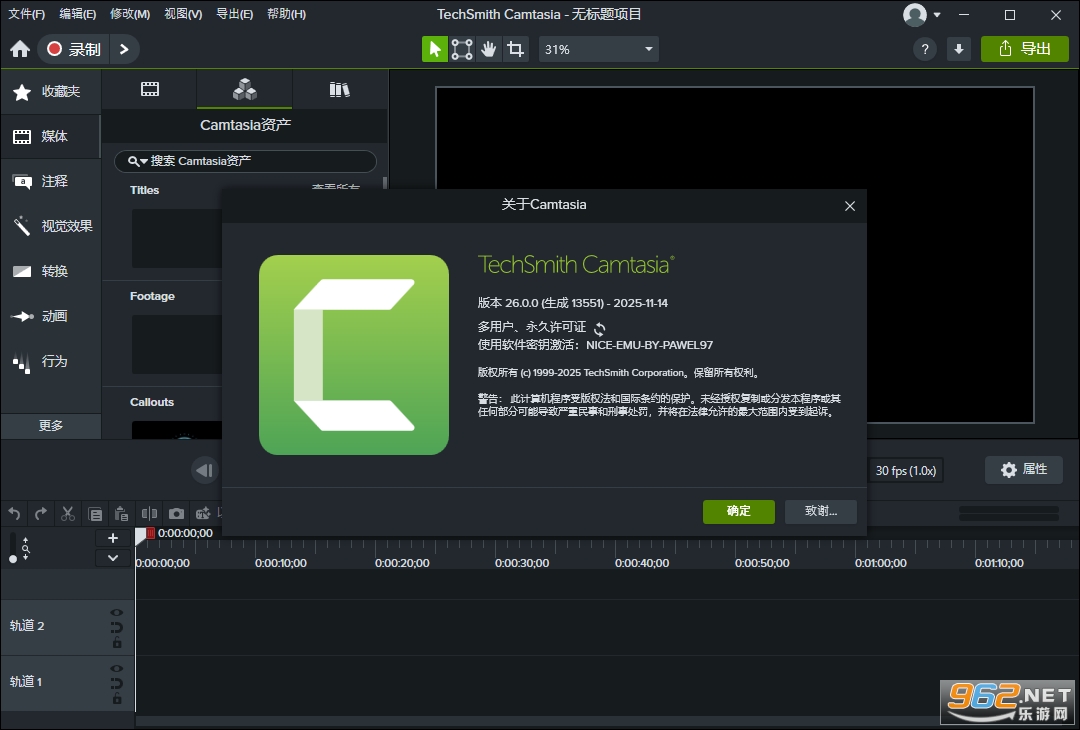This screenshot has width=1080, height=730.
Task: Click the 确定 button in dialog
Action: click(738, 511)
